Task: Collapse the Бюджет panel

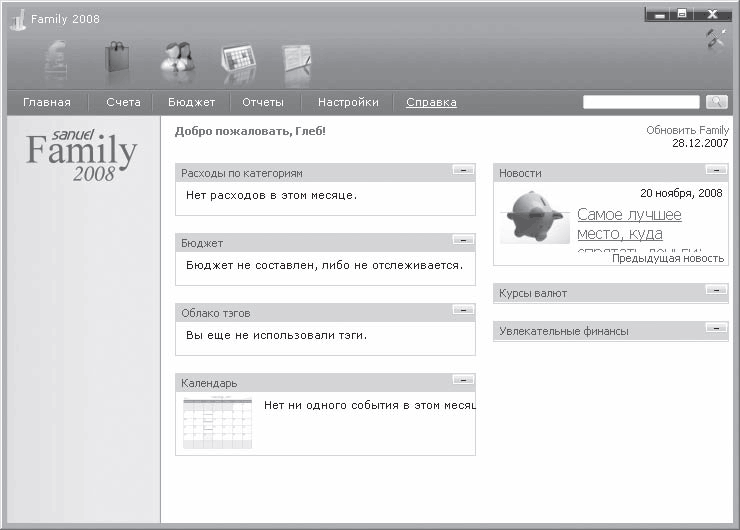Action: [462, 240]
